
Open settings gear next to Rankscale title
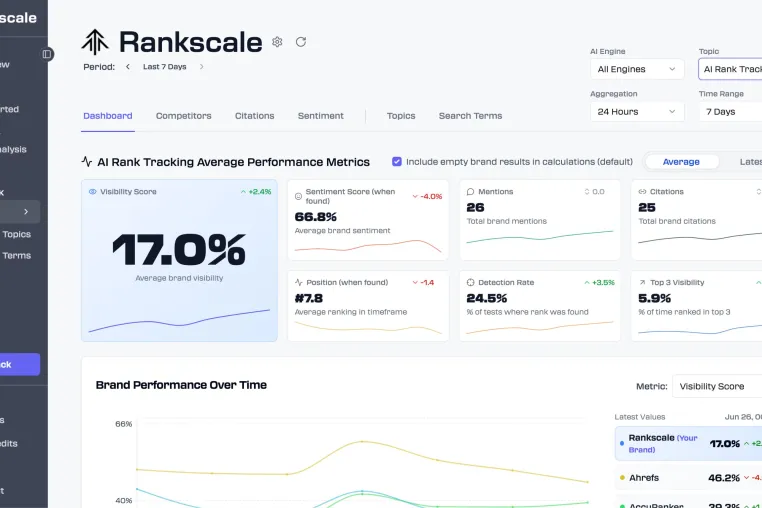(x=277, y=42)
